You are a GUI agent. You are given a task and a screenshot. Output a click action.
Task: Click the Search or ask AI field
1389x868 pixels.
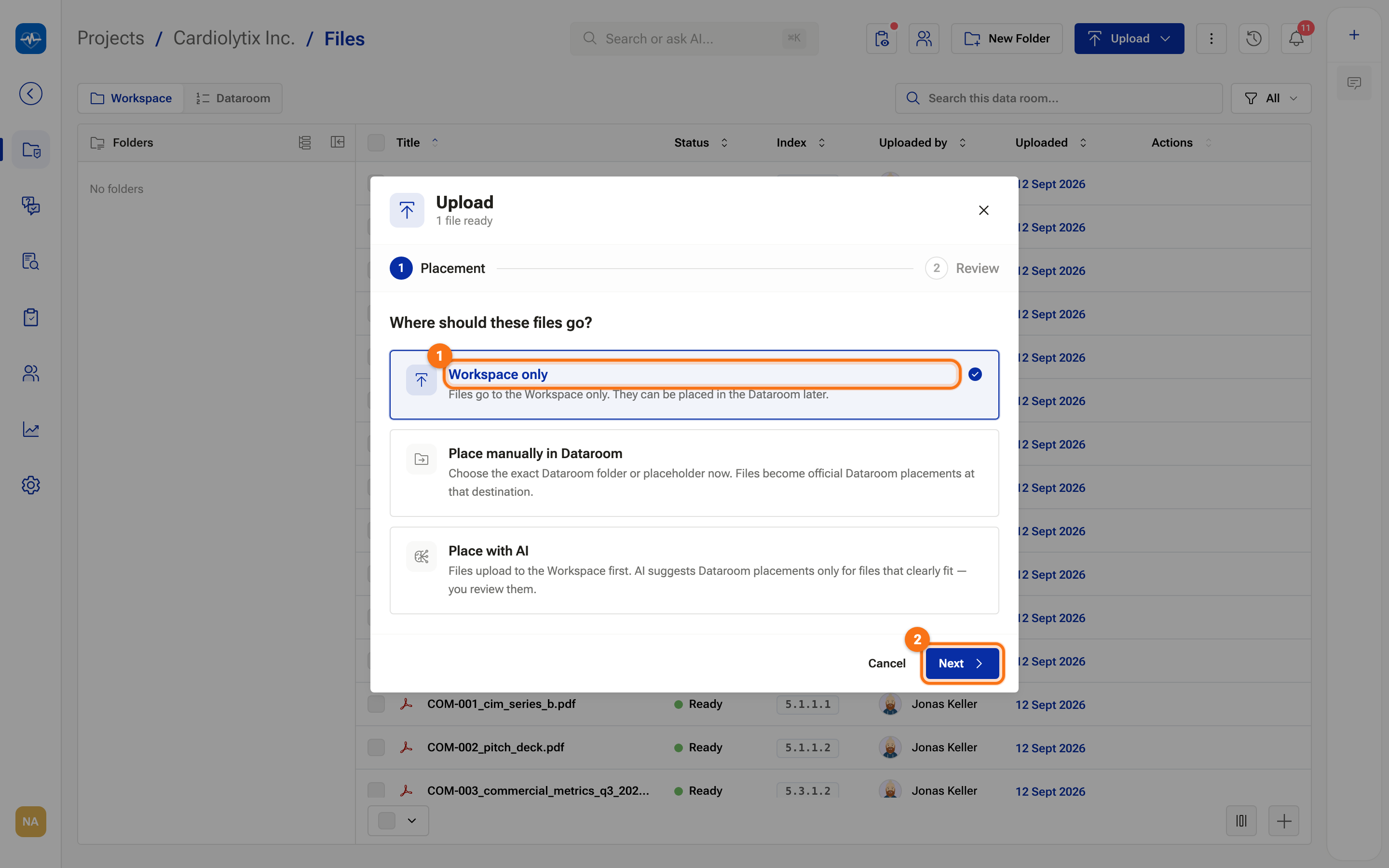tap(694, 39)
